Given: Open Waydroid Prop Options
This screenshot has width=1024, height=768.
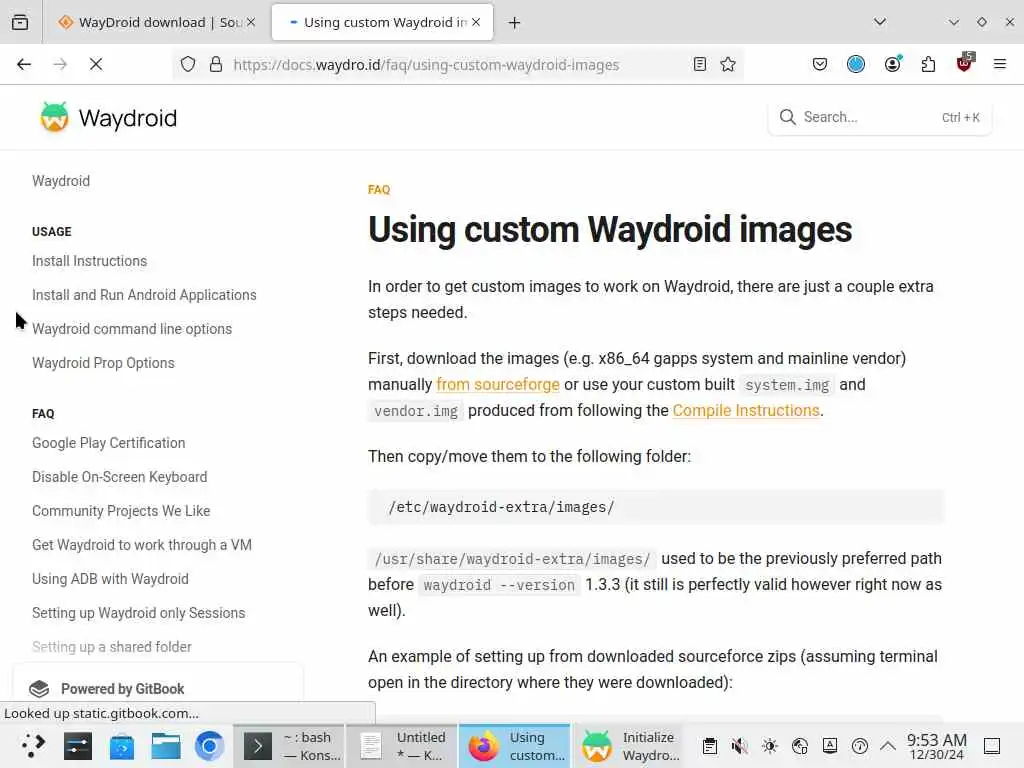Looking at the screenshot, I should [x=103, y=363].
